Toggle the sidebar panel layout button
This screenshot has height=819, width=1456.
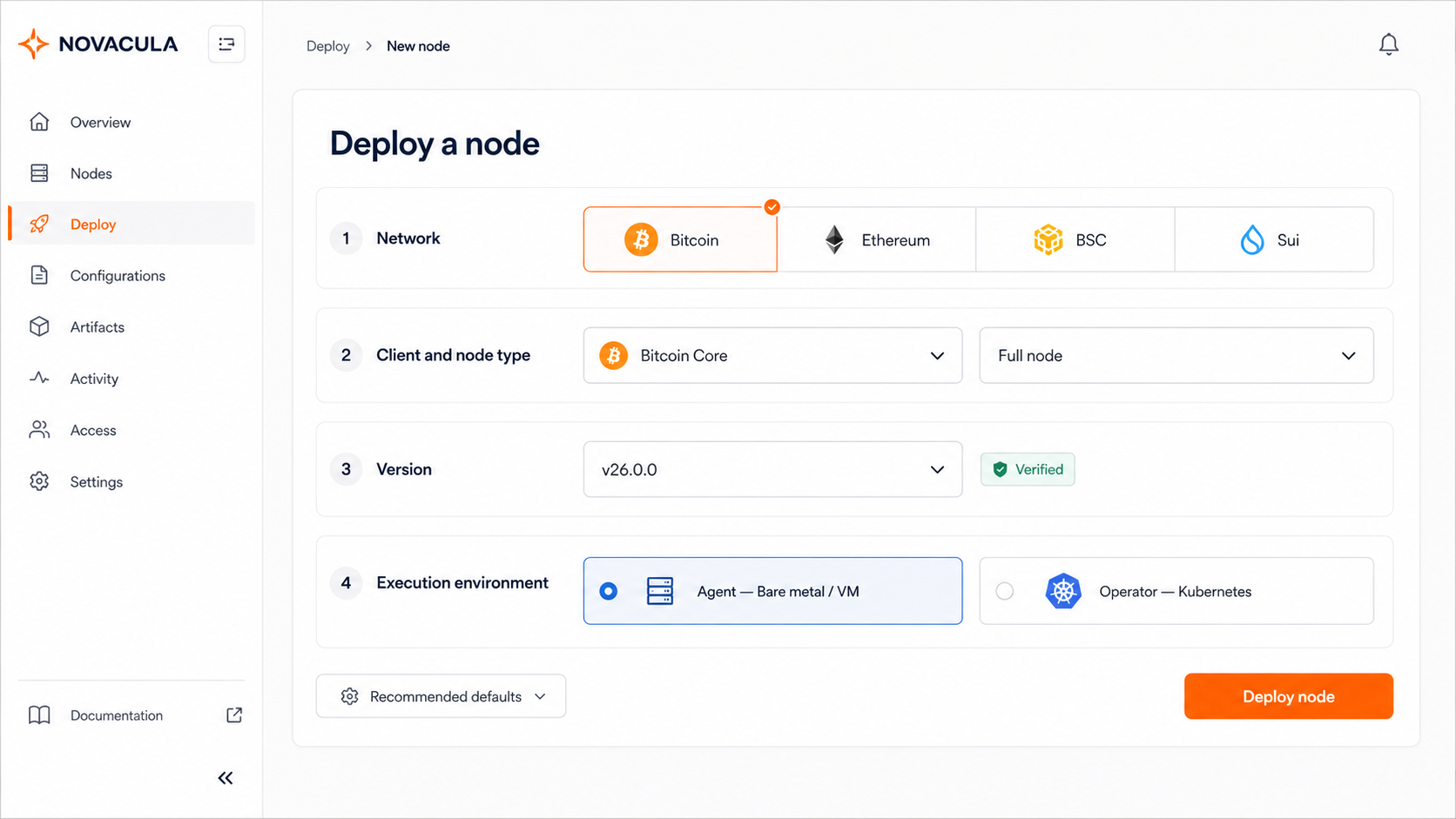tap(226, 44)
